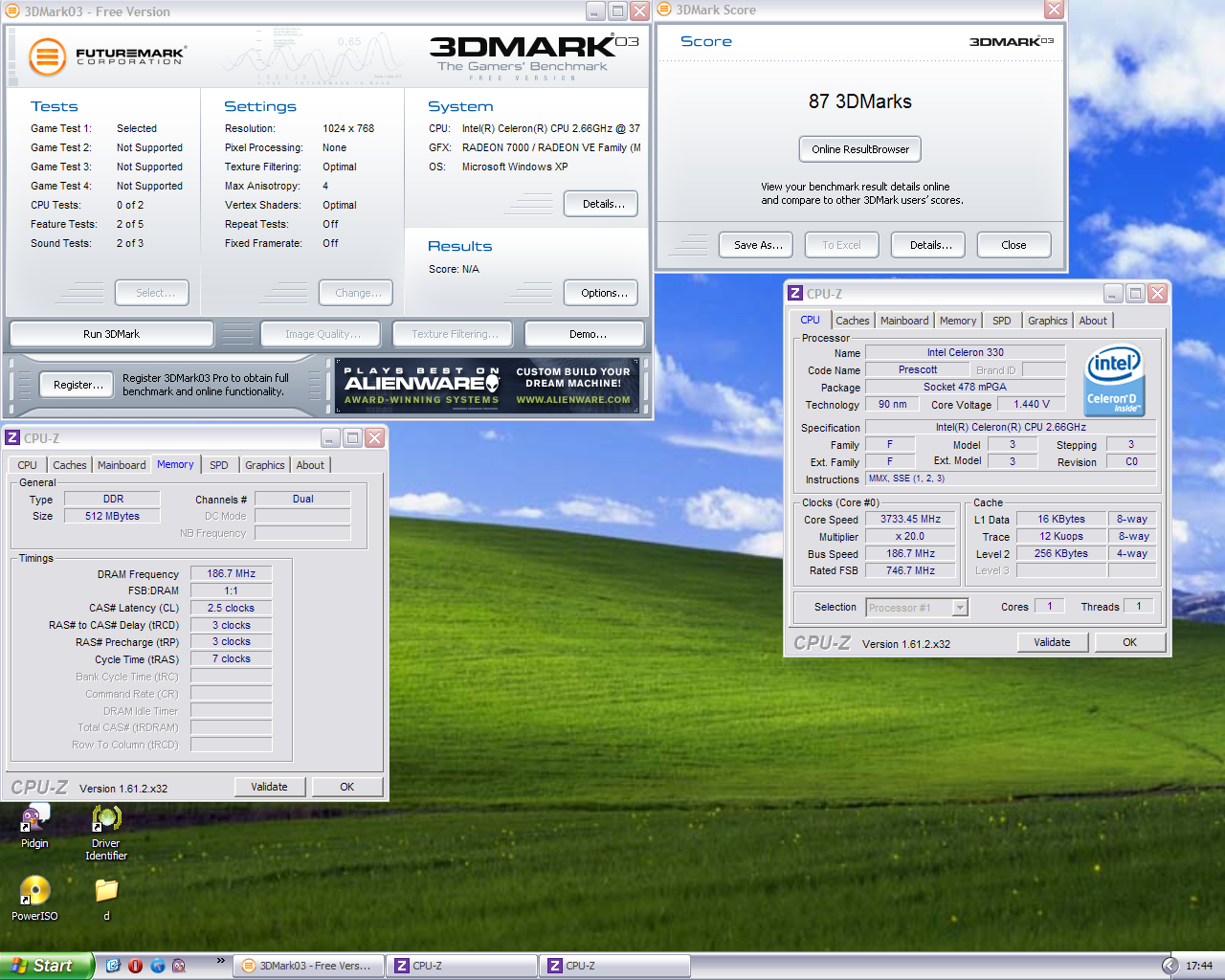Open About tab in memory CPU-Z window
This screenshot has width=1225, height=980.
click(x=310, y=465)
